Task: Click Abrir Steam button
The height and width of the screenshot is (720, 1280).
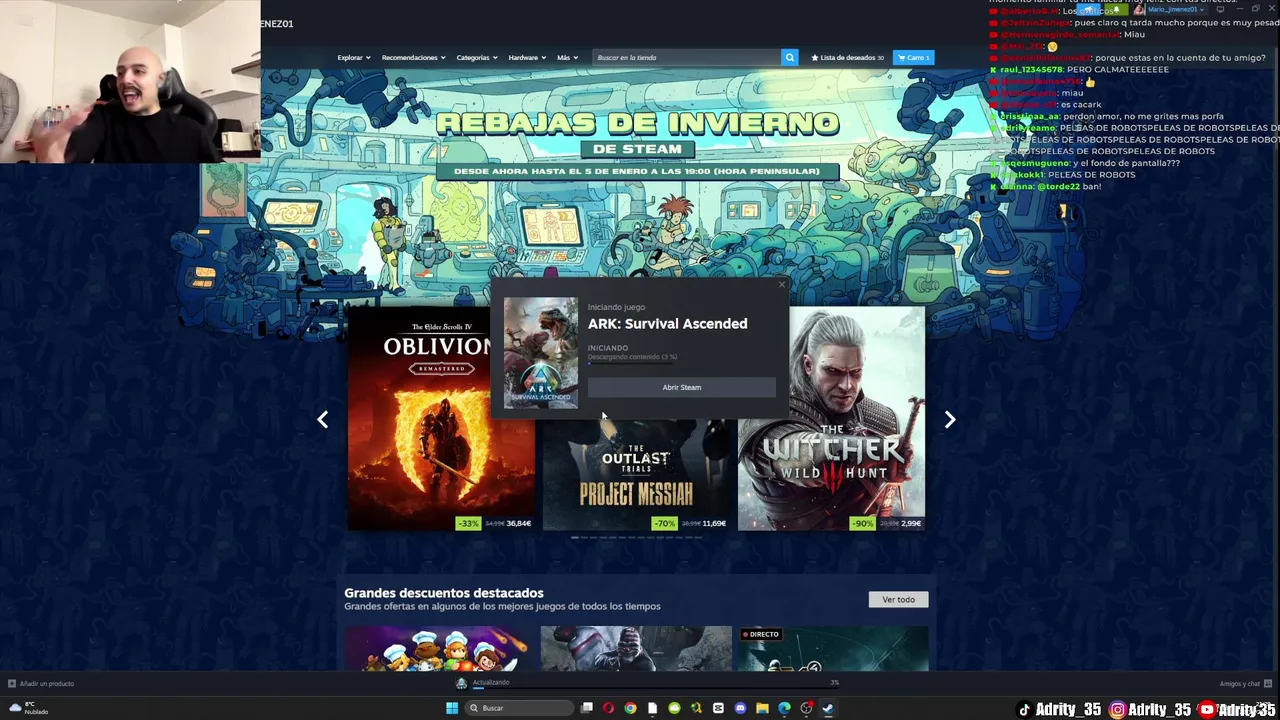Action: (682, 387)
